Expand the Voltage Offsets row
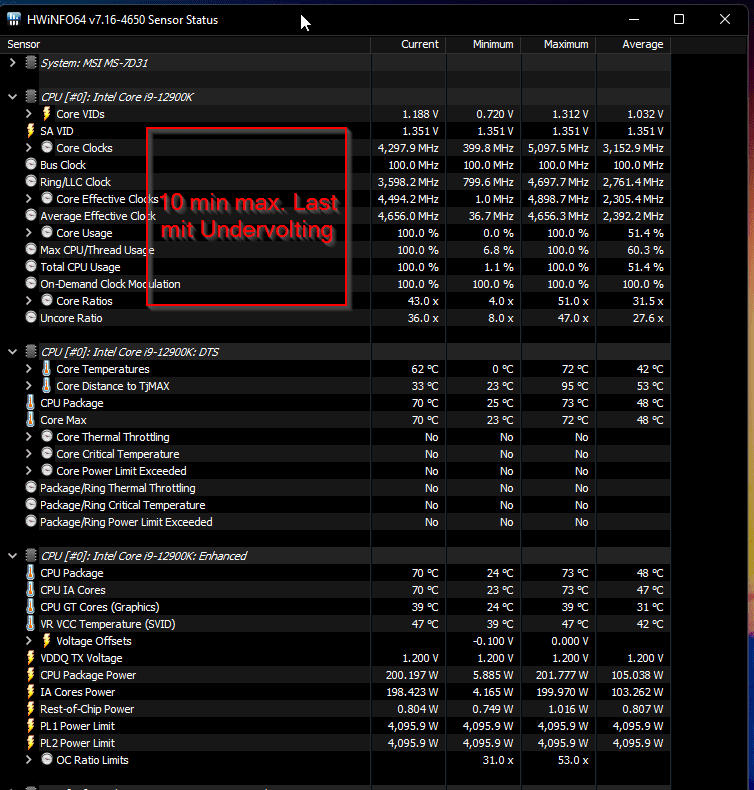 coord(29,641)
